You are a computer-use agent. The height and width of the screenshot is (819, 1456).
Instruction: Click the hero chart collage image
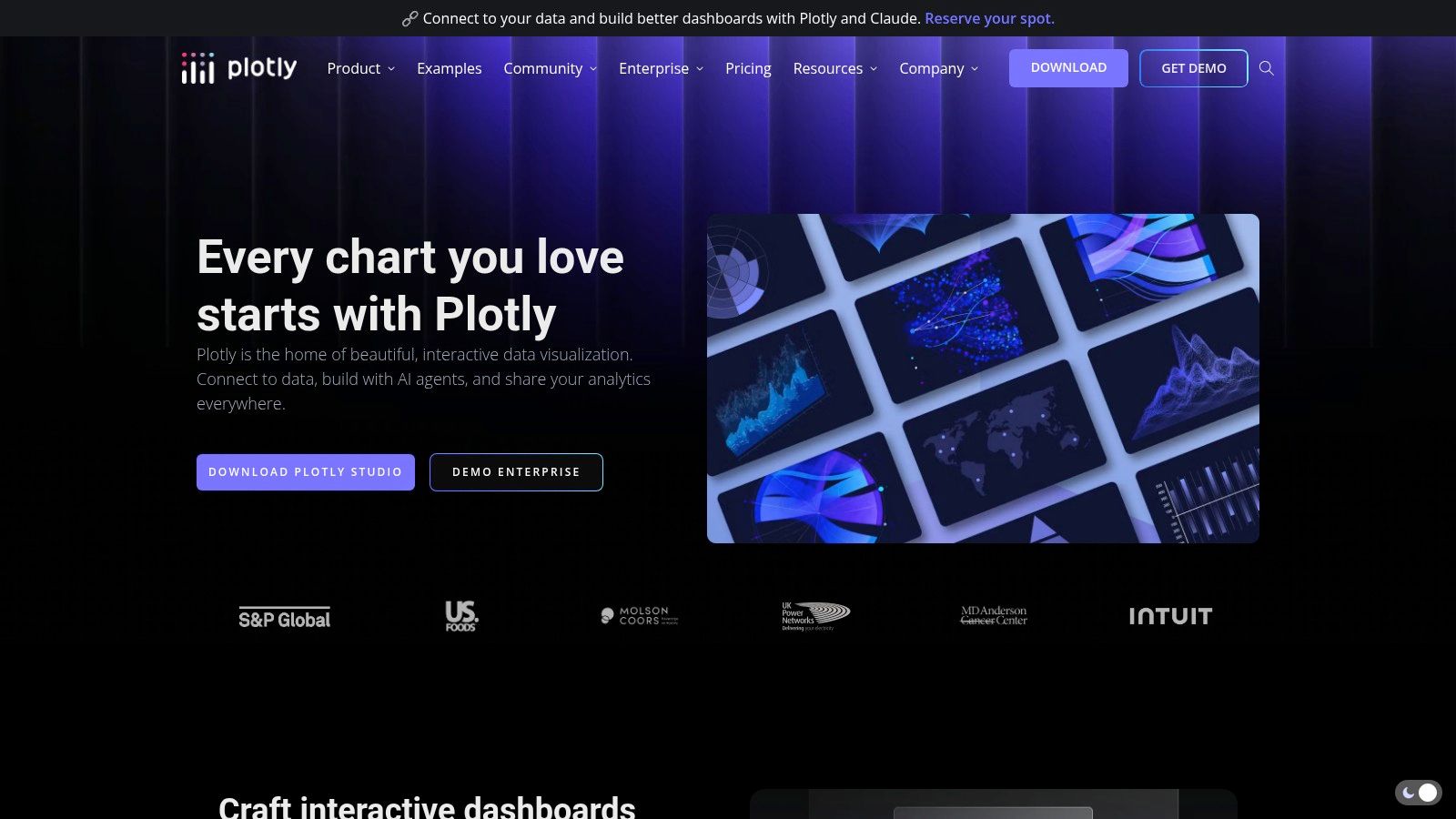click(983, 379)
